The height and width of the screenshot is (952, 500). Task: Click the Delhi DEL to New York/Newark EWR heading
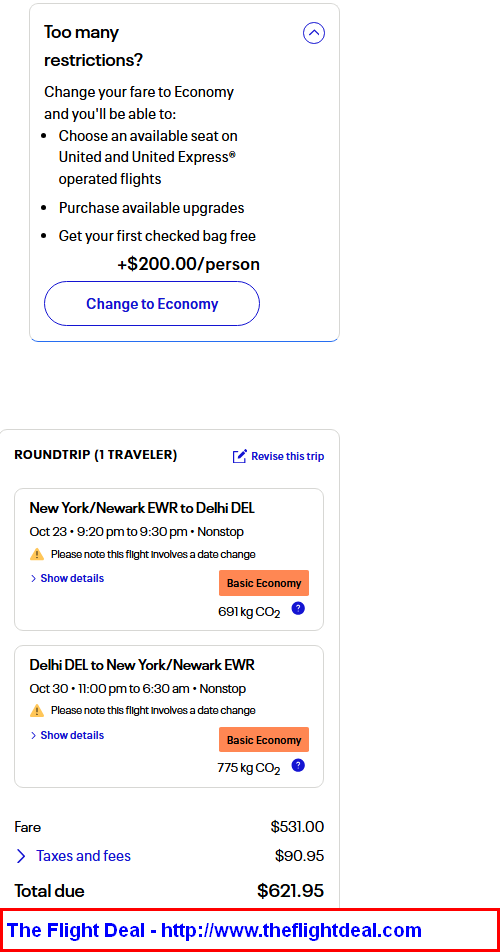142,665
